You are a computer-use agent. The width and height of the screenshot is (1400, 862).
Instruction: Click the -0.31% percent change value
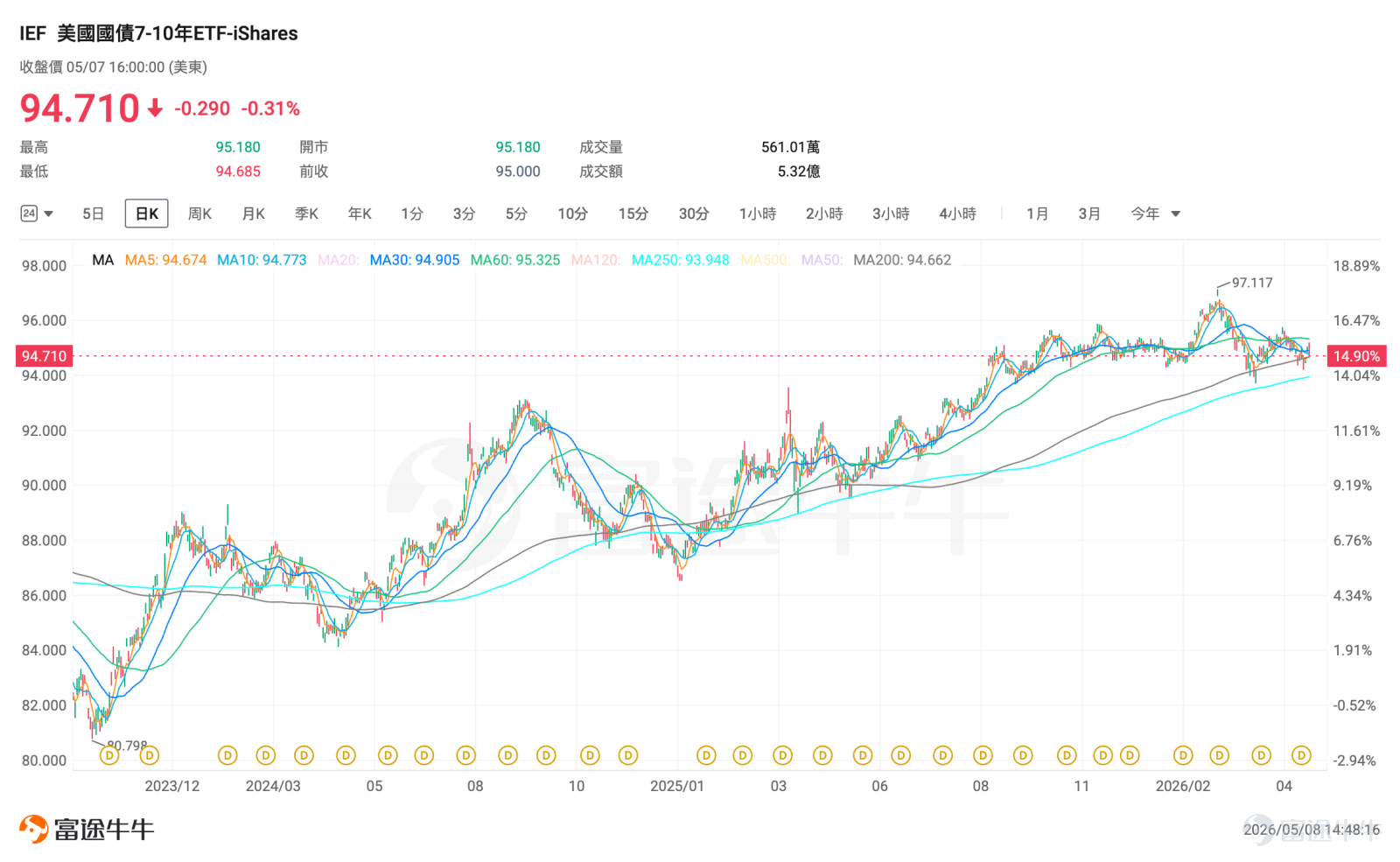pyautogui.click(x=270, y=109)
